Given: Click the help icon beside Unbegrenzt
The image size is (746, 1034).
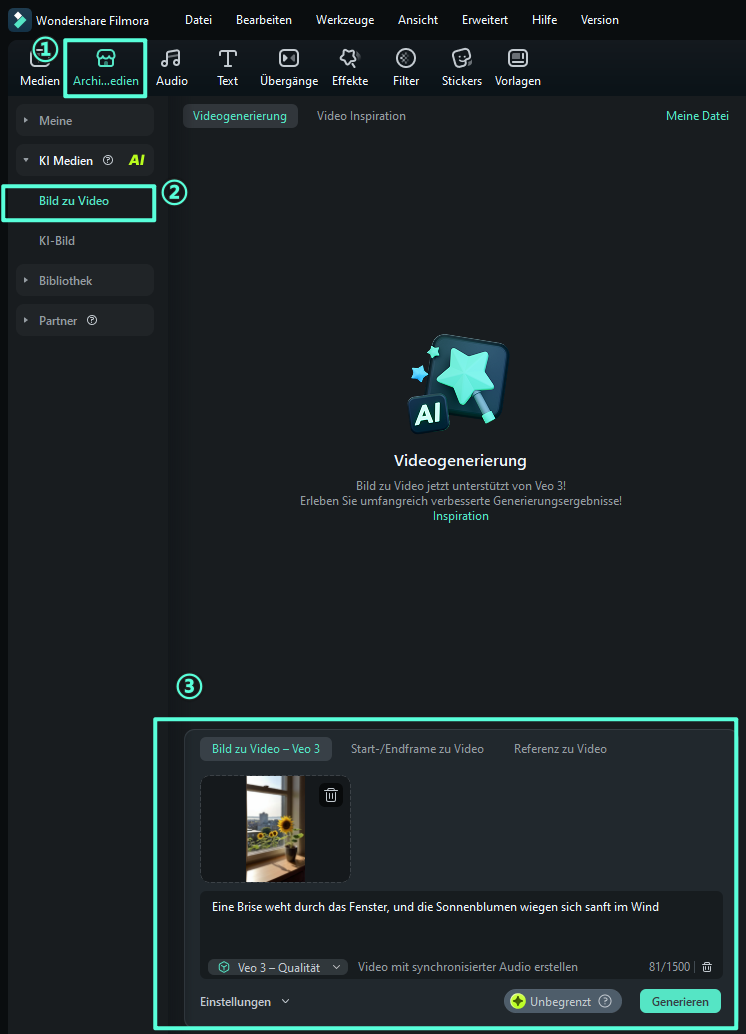Looking at the screenshot, I should (605, 1001).
